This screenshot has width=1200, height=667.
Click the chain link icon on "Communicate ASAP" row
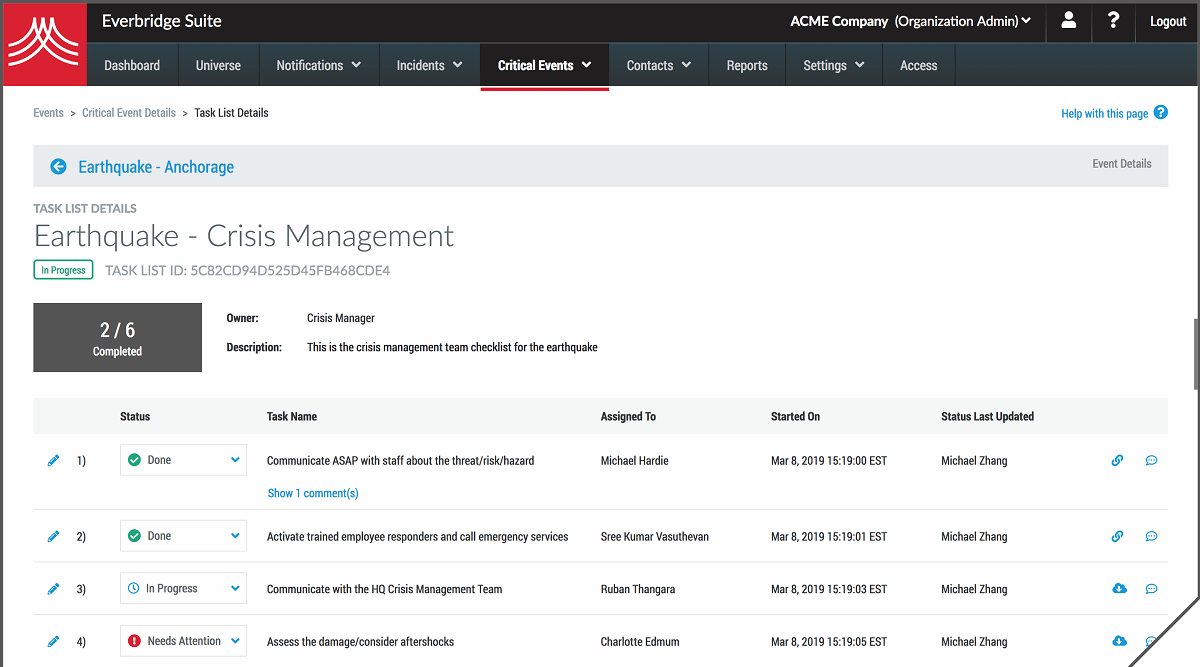tap(1117, 460)
